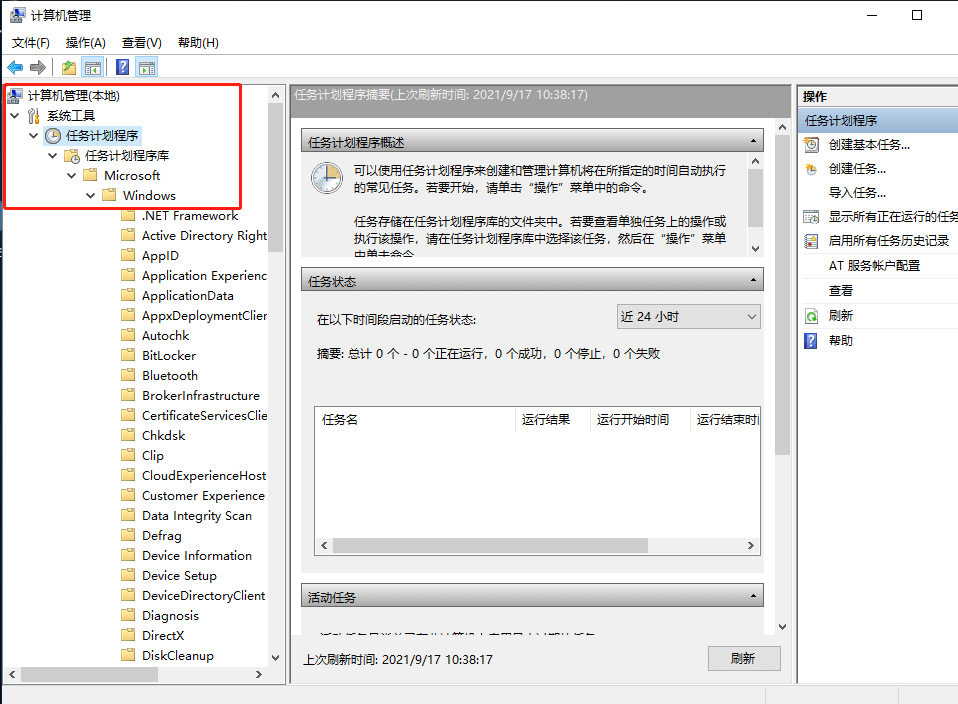Collapse the Microsoft folder node
The width and height of the screenshot is (958, 704).
(71, 176)
